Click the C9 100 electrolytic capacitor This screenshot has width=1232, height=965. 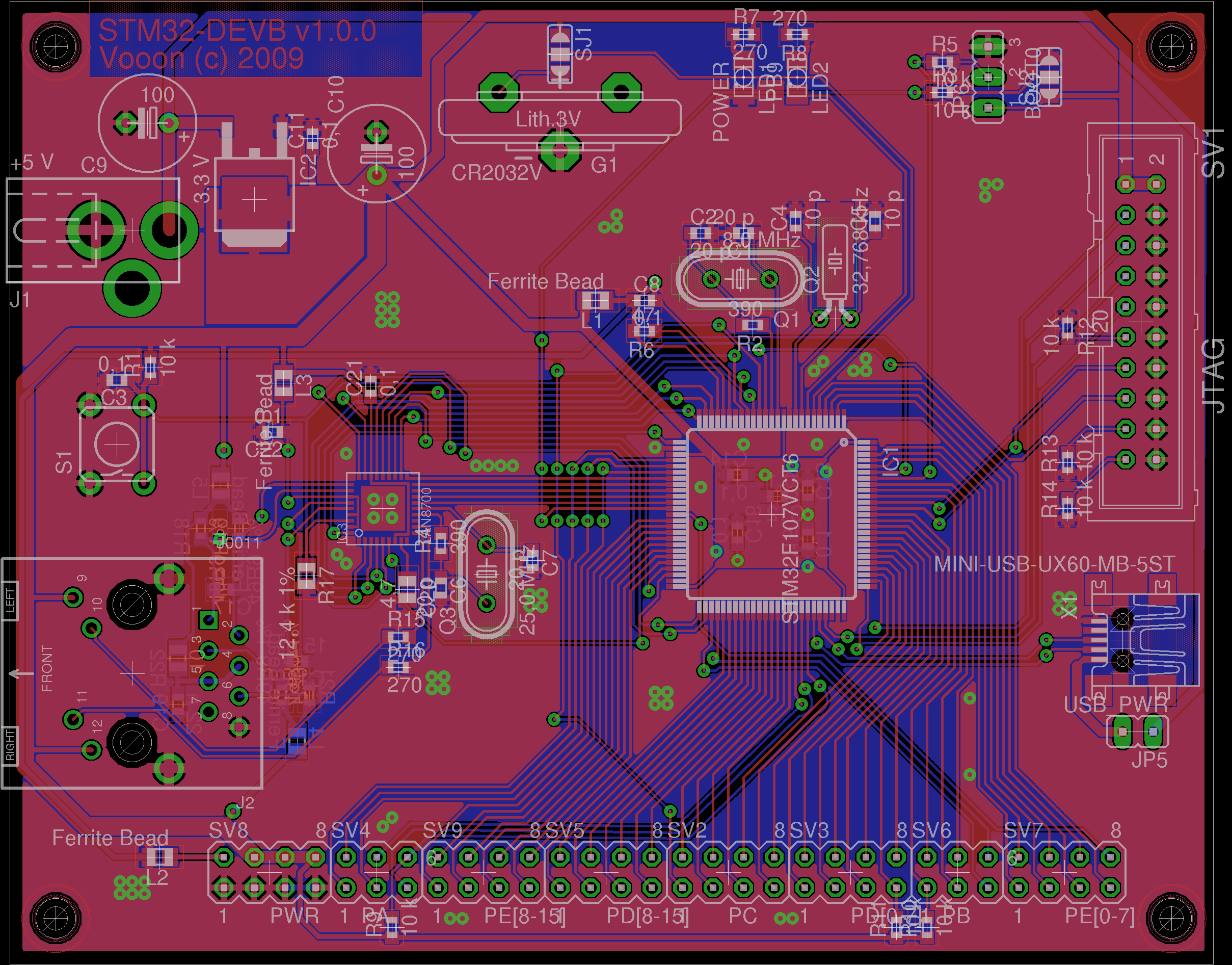point(147,123)
